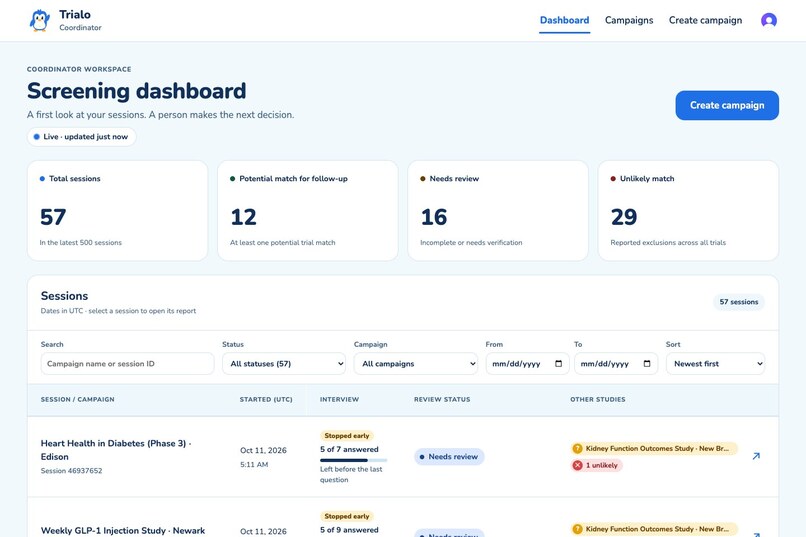
Task: Click the 1 unlikely badge
Action: 596,465
